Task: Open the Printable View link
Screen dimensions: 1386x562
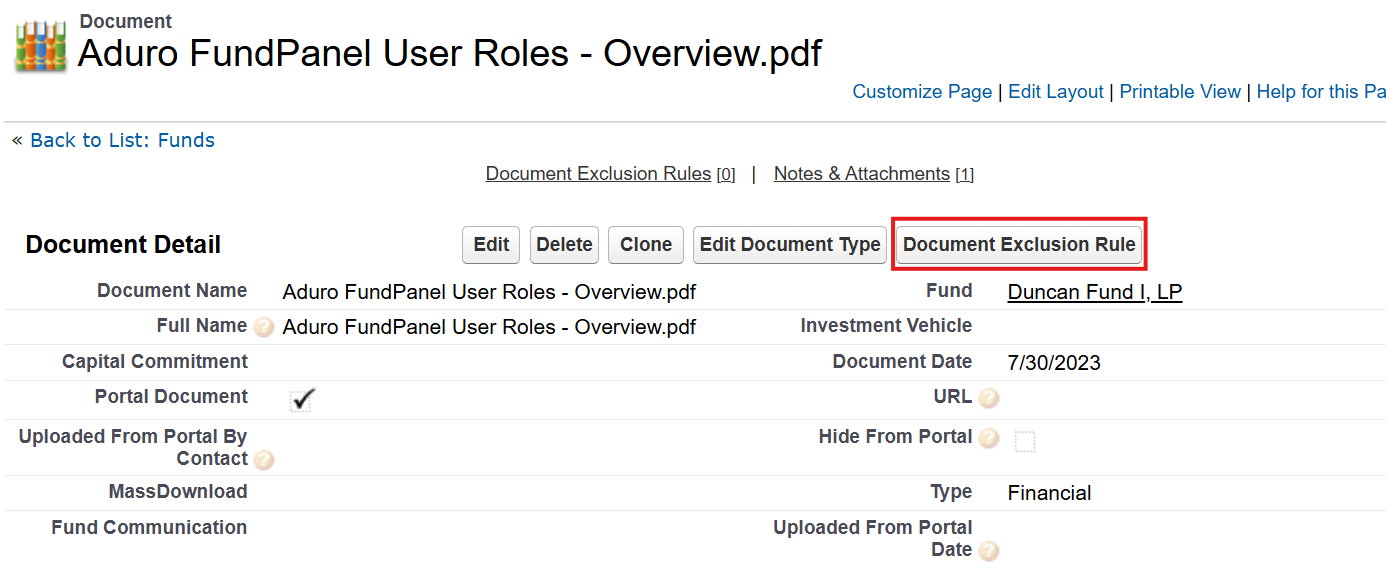Action: tap(1180, 92)
